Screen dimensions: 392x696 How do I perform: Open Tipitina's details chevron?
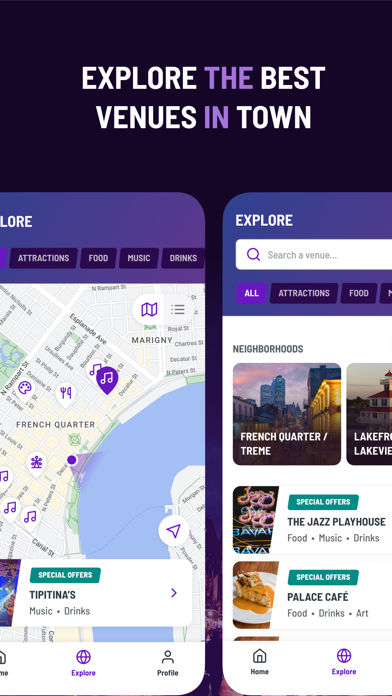(x=174, y=593)
